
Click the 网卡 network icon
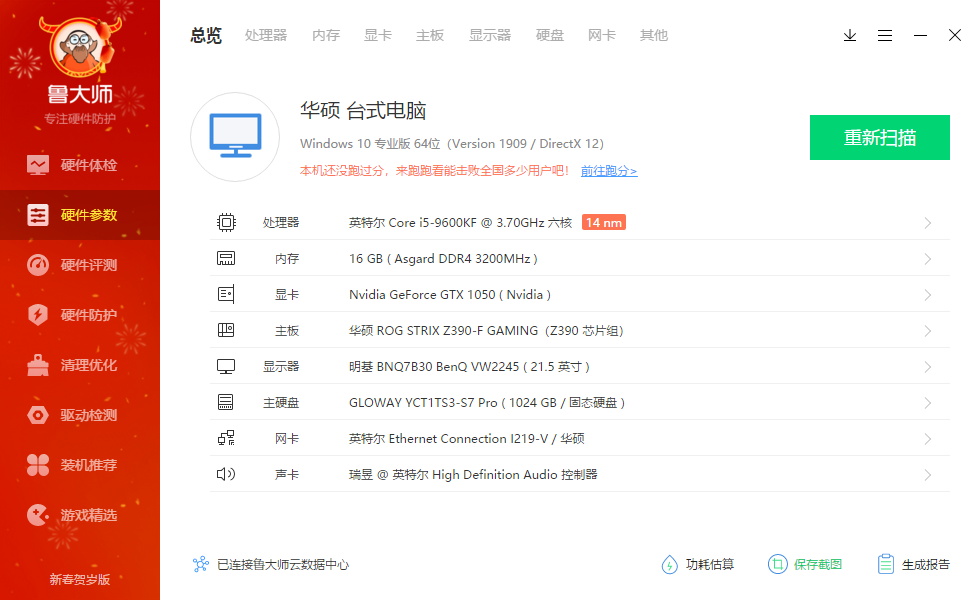click(226, 438)
